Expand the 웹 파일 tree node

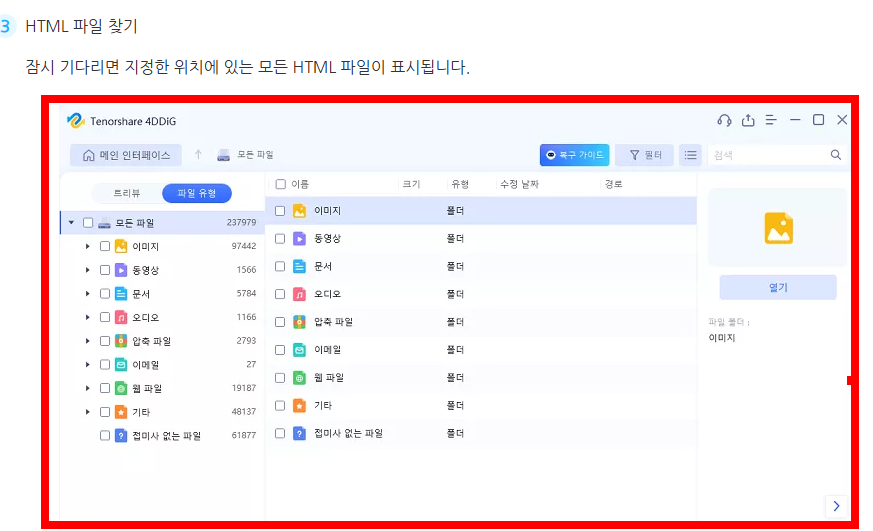pyautogui.click(x=87, y=388)
